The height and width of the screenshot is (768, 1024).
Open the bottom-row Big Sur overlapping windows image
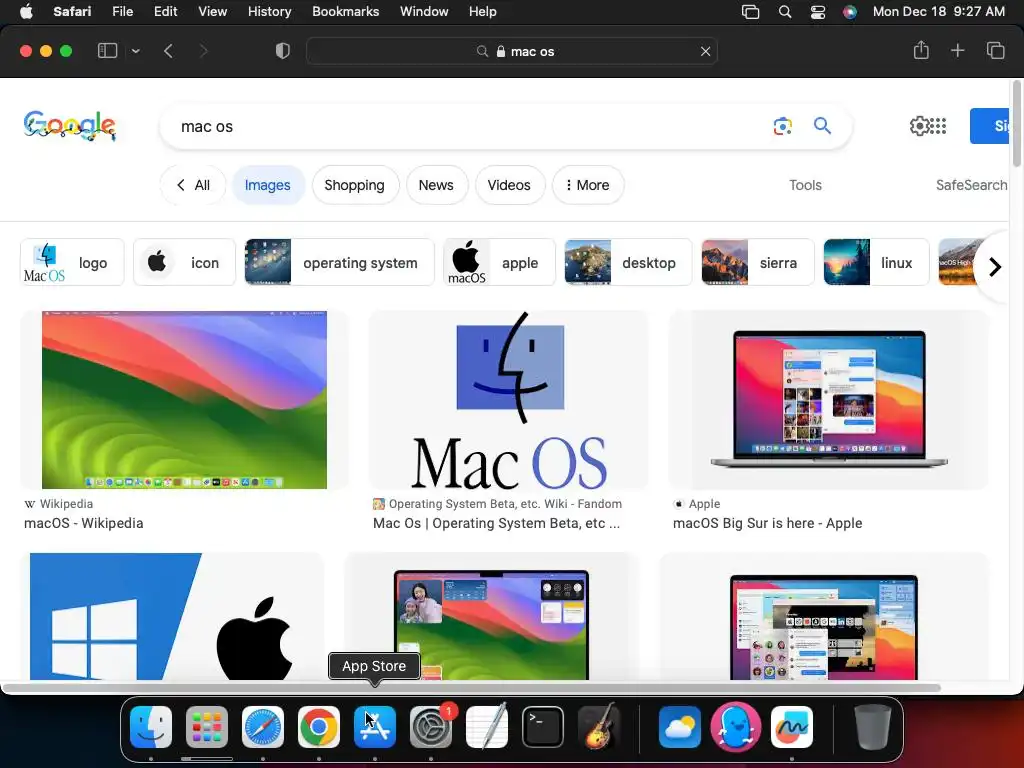[824, 616]
